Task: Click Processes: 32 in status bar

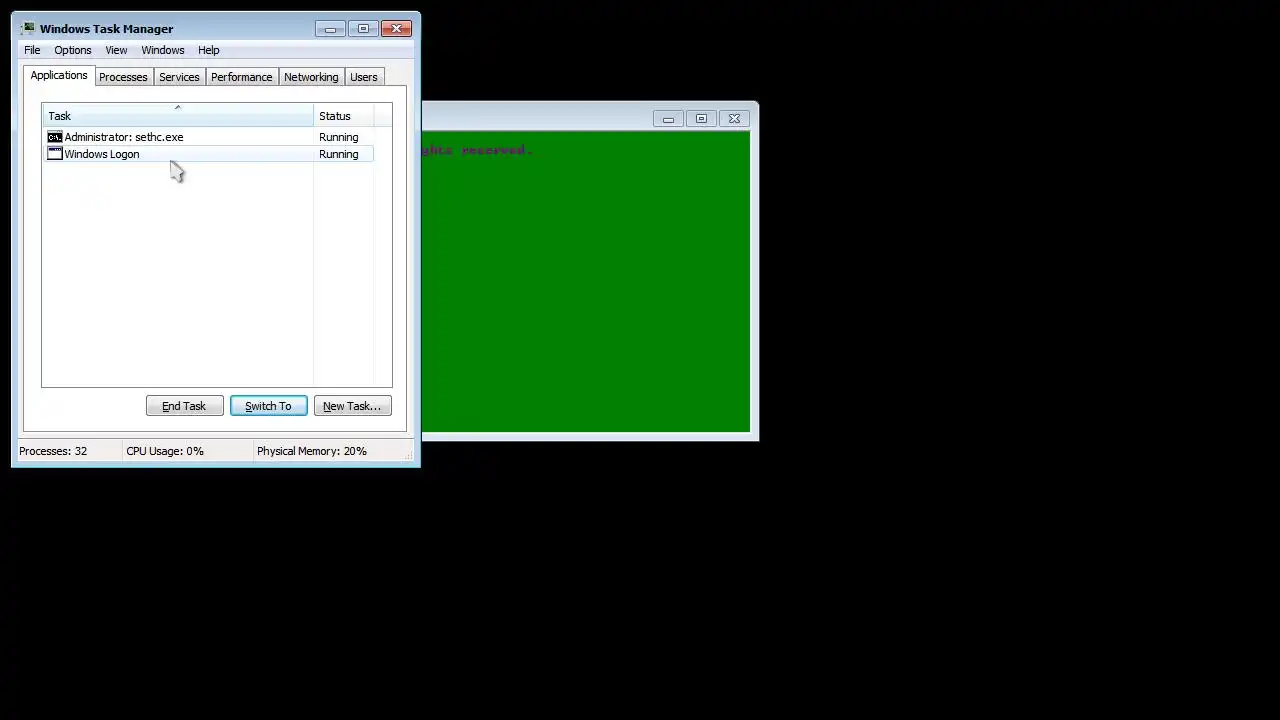Action: coord(53,451)
